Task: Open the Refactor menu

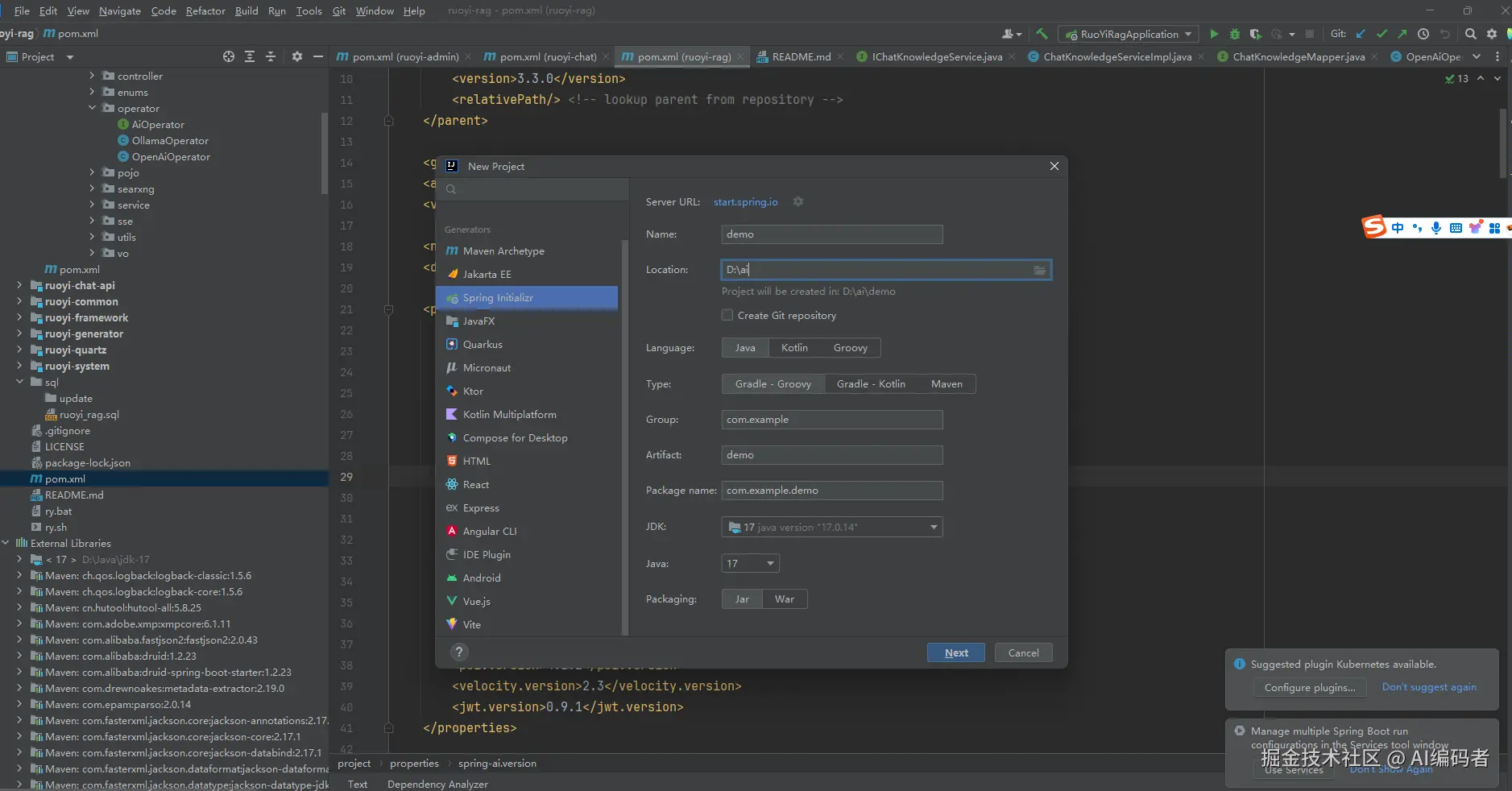Action: pos(205,10)
